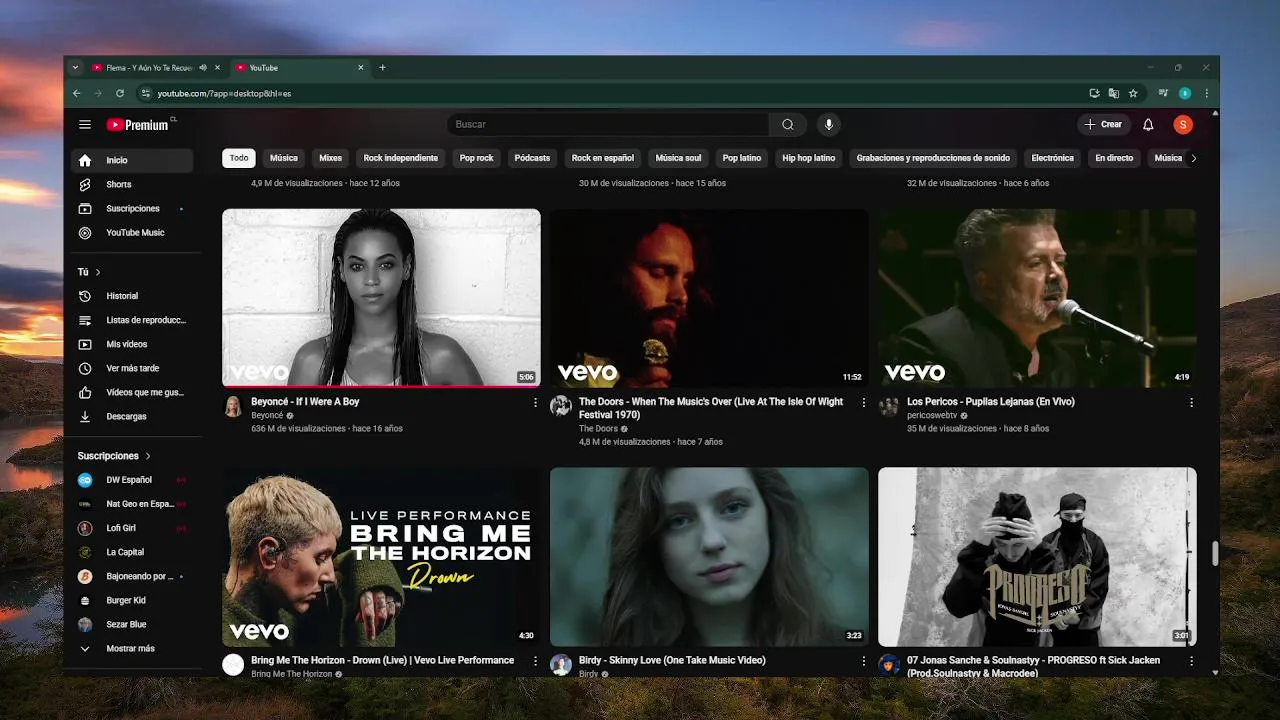Open Descargas in sidebar
1280x720 pixels.
point(132,416)
